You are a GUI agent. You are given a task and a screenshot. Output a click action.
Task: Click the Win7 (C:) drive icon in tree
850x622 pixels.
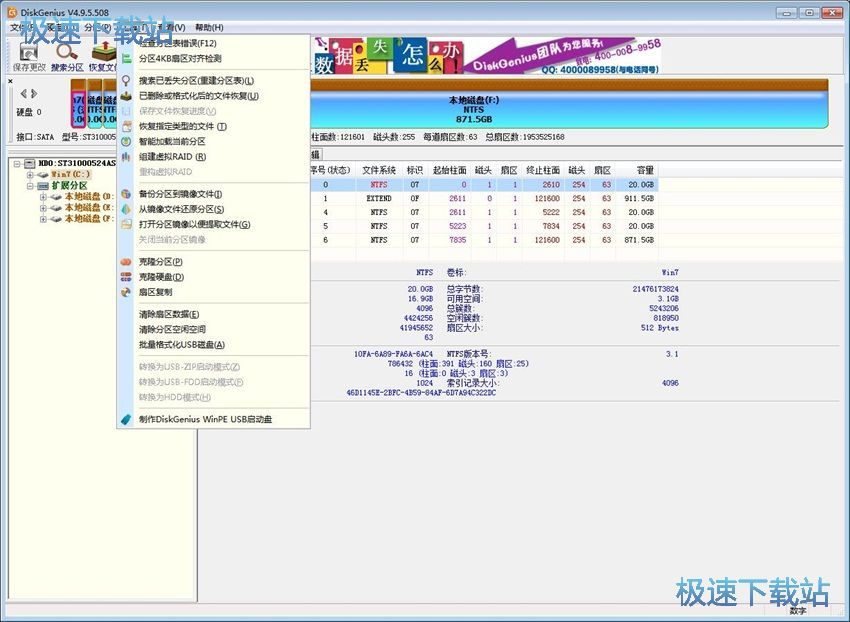click(43, 175)
